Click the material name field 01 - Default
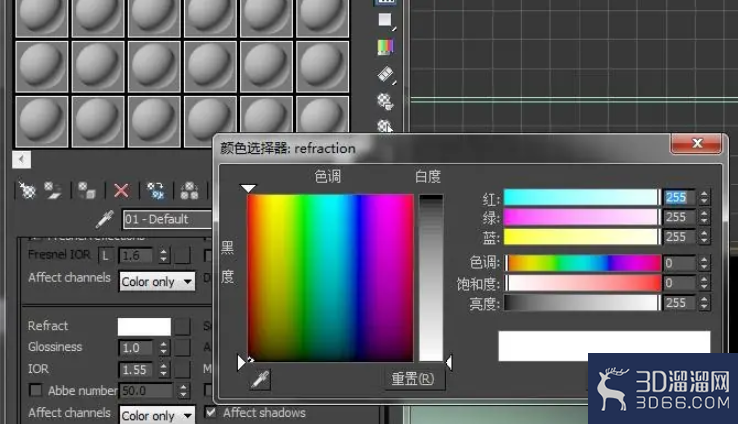The width and height of the screenshot is (738, 424). point(168,219)
